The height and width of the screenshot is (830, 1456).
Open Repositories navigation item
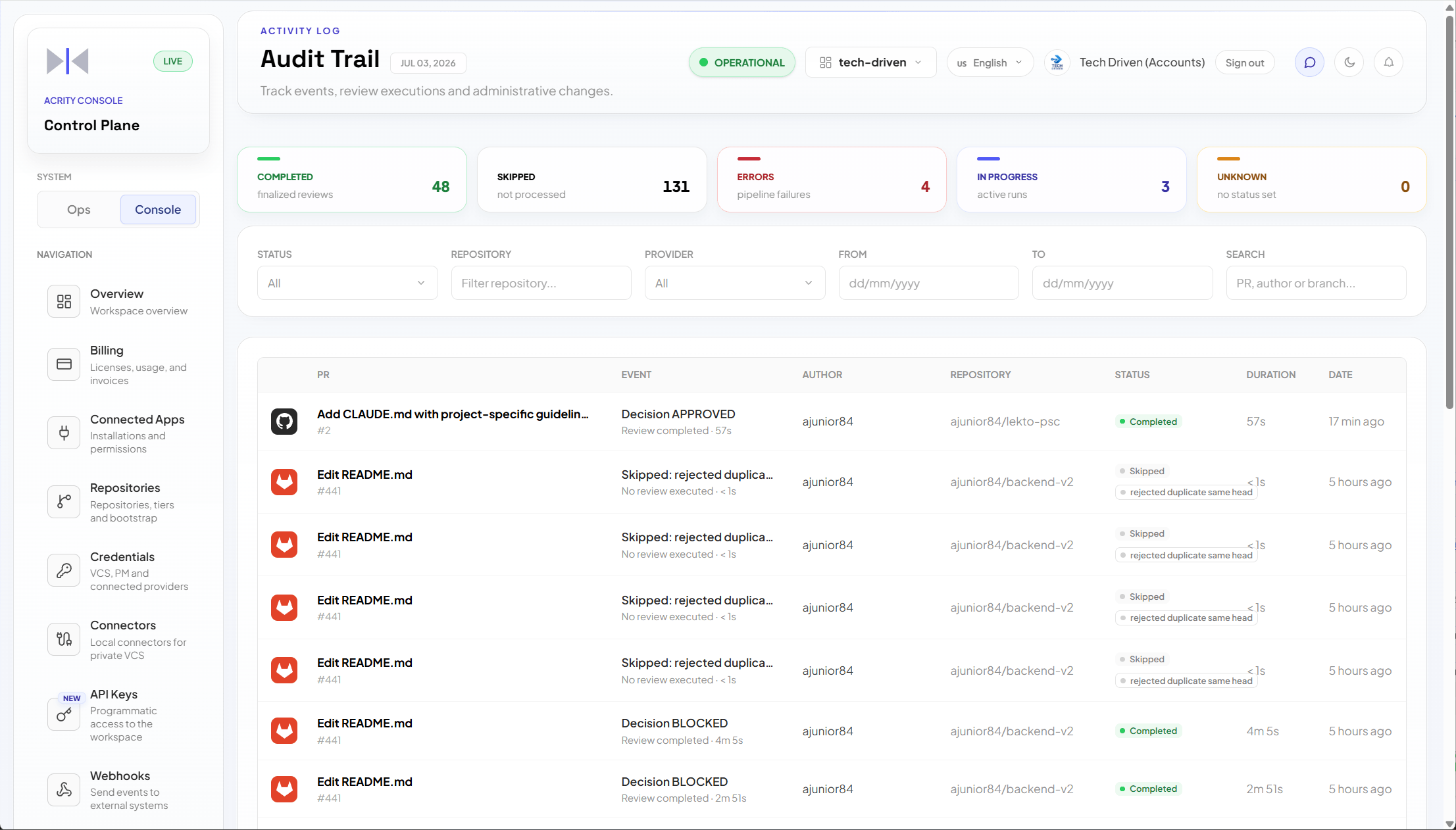(x=118, y=502)
